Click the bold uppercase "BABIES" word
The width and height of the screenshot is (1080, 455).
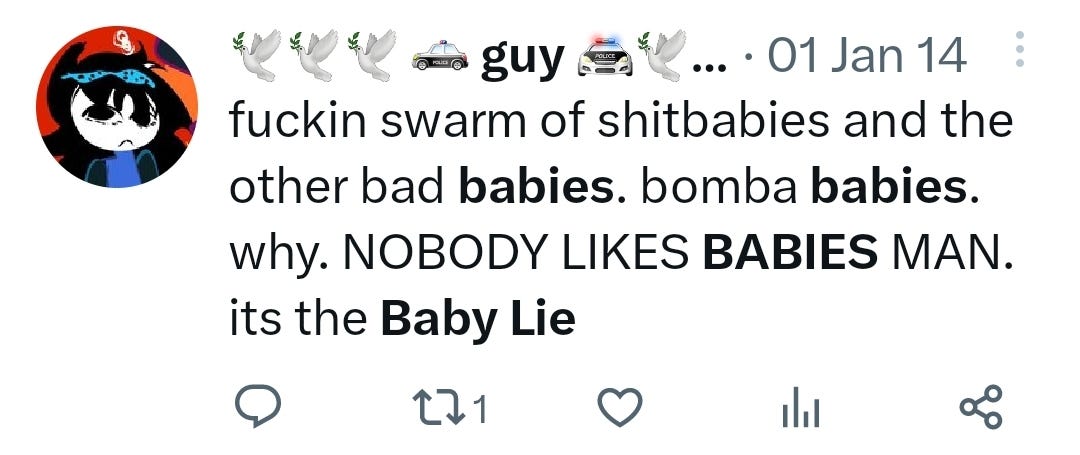(790, 253)
